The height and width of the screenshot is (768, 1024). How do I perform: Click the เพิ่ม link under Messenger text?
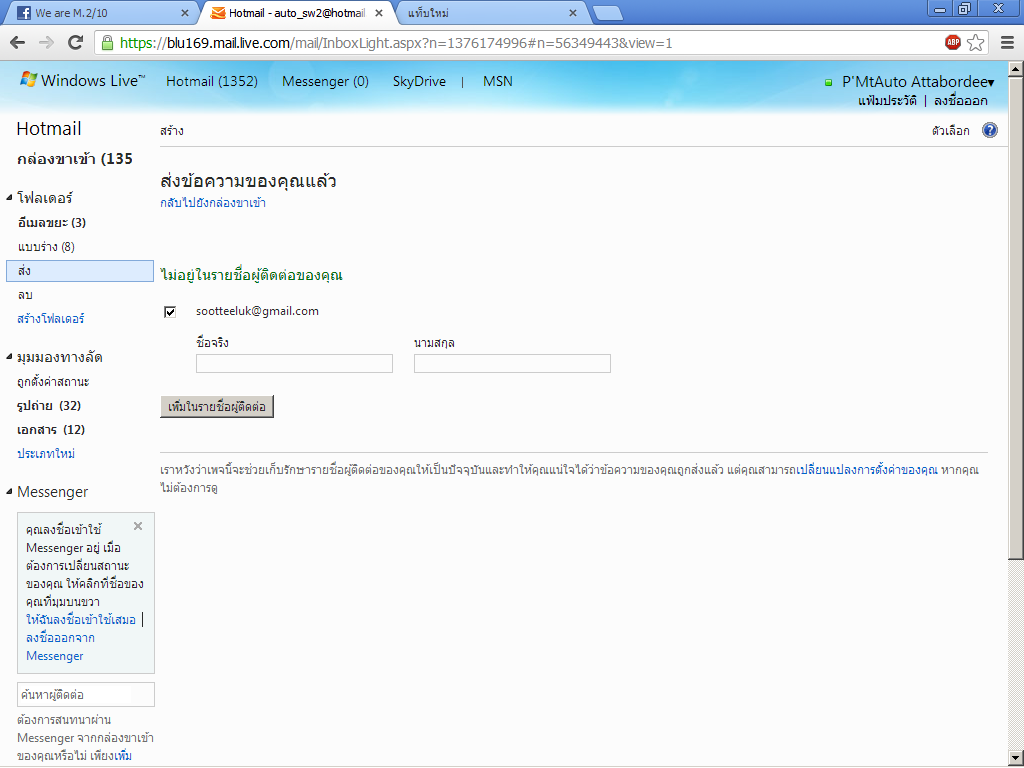tap(123, 756)
